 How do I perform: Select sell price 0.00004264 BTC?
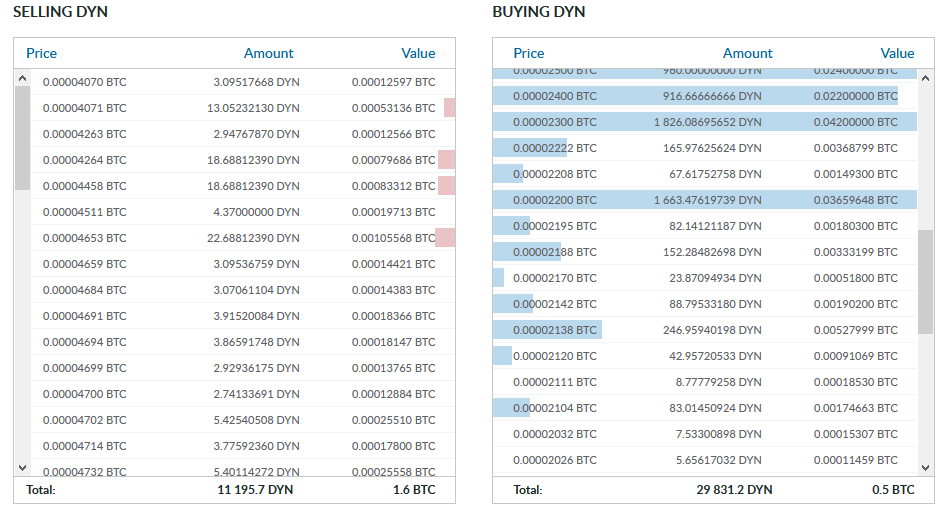(85, 160)
